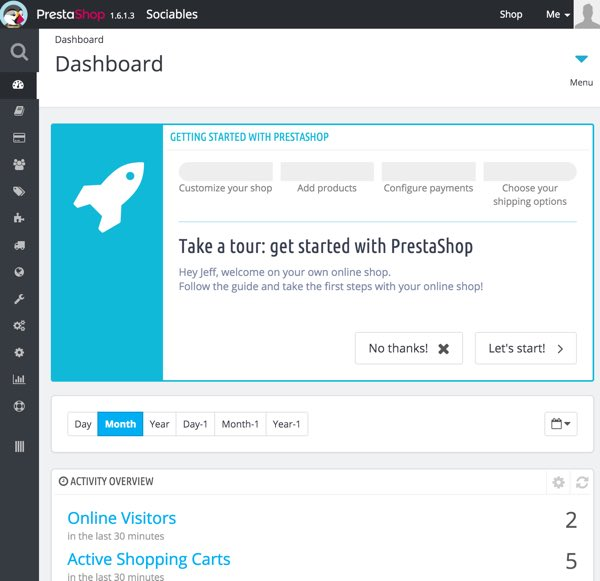
Task: Open the Shop link in top bar
Action: [x=510, y=15]
